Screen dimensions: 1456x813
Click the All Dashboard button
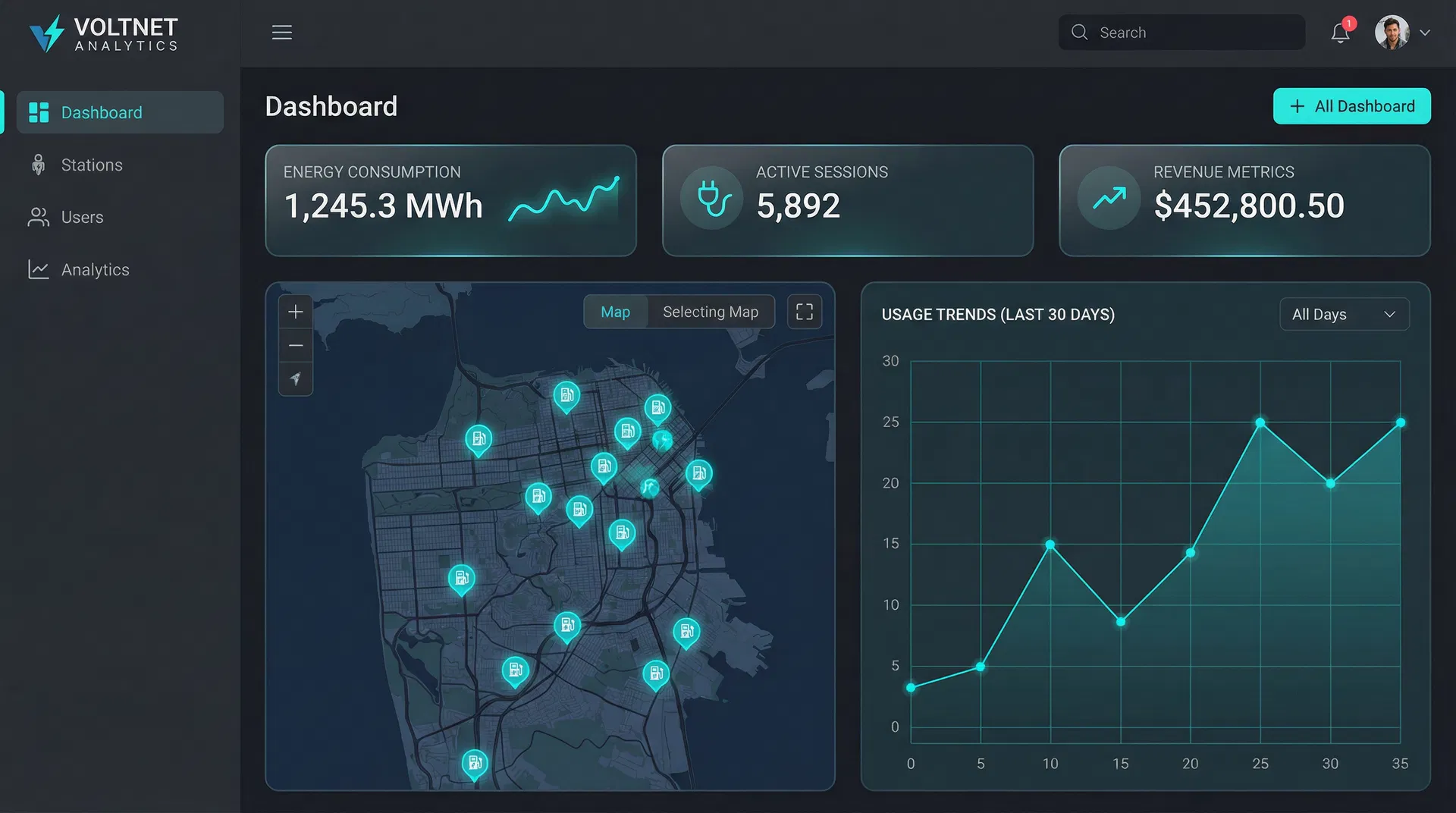[x=1351, y=106]
